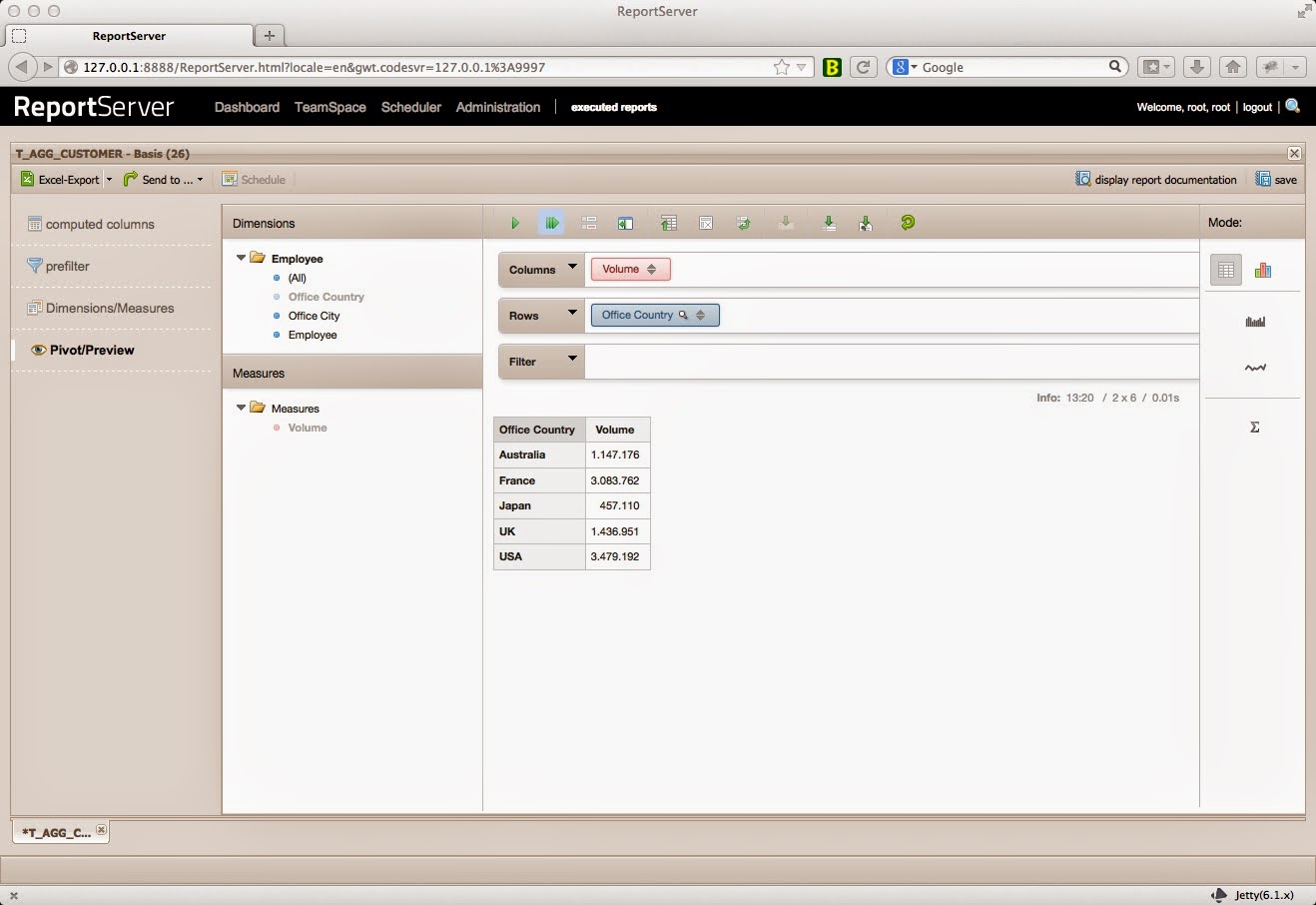The image size is (1316, 905).
Task: Click the green-arrow table icon in pivot toolbar
Action: click(669, 223)
